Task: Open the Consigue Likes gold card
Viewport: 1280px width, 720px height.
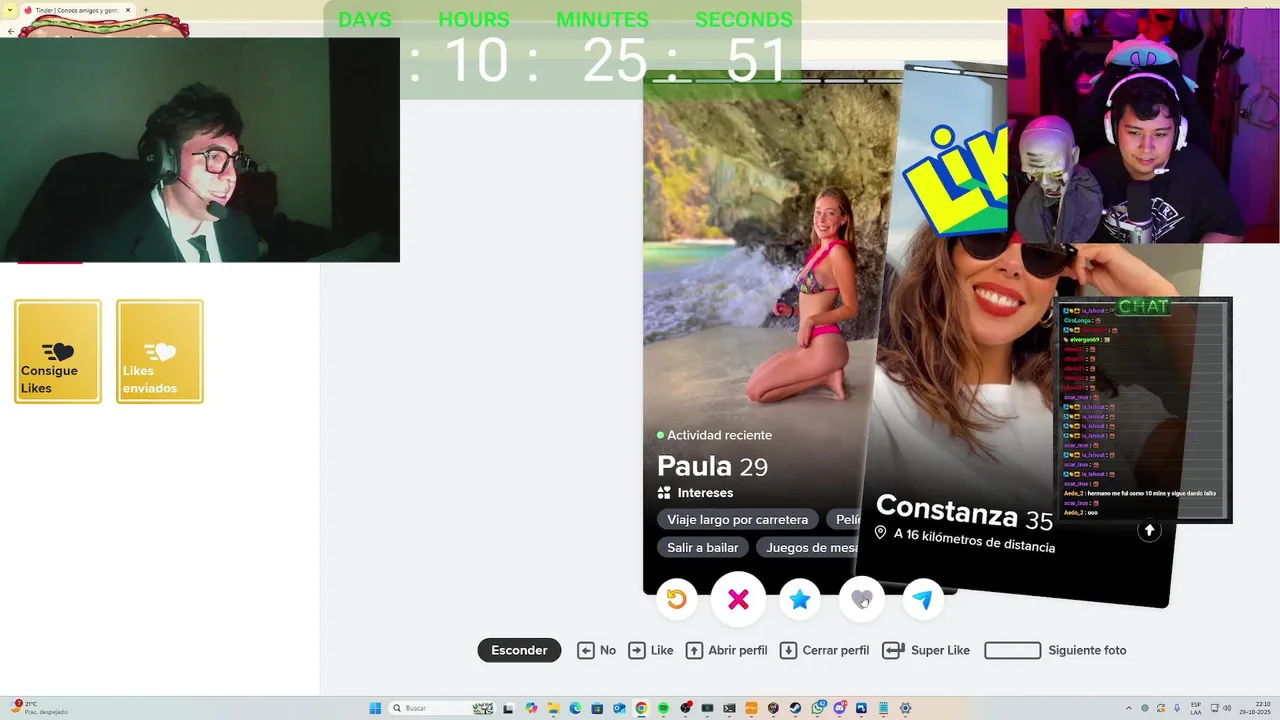Action: [x=58, y=352]
